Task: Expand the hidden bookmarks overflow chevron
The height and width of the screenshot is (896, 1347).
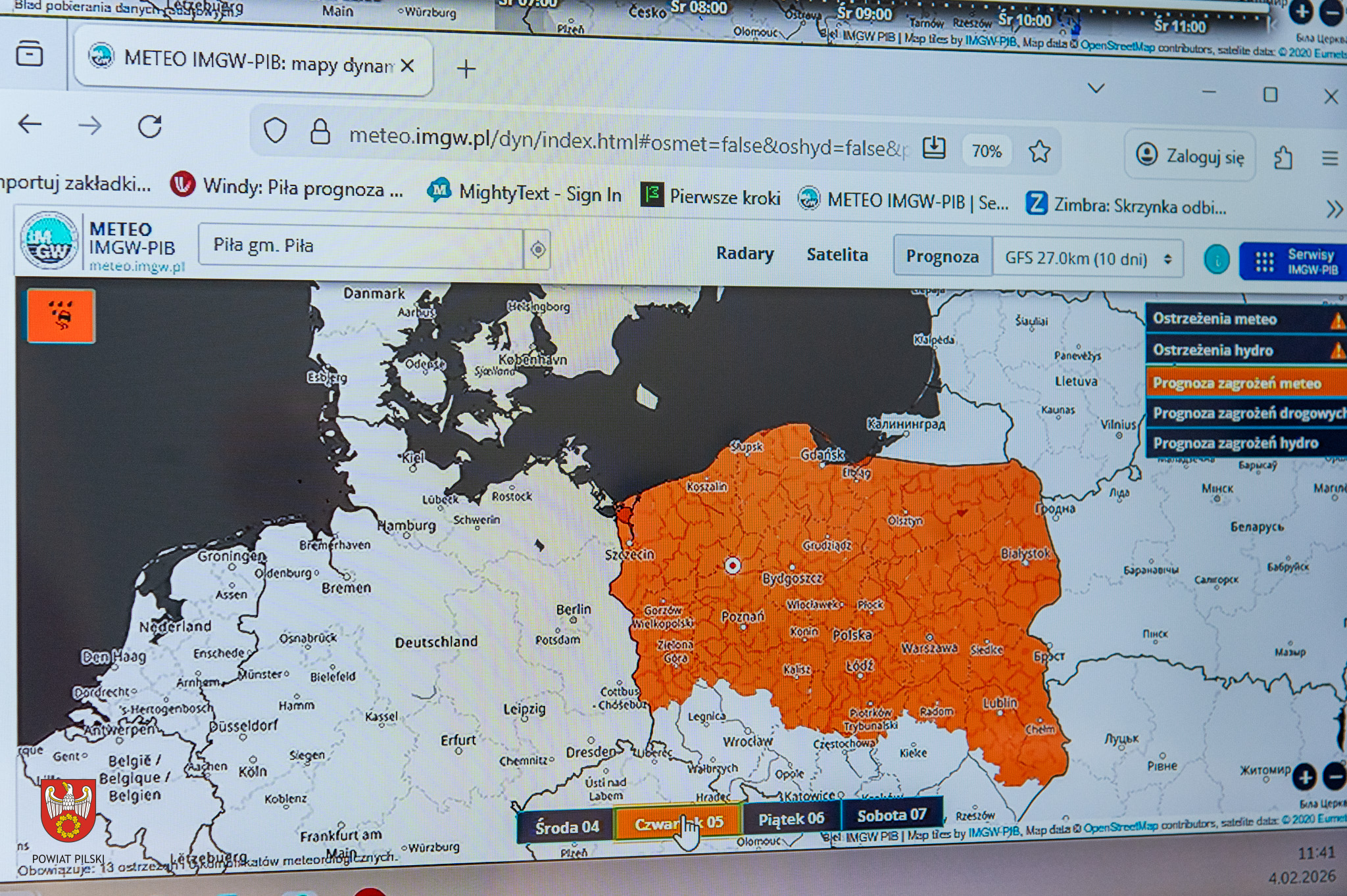Action: point(1333,210)
